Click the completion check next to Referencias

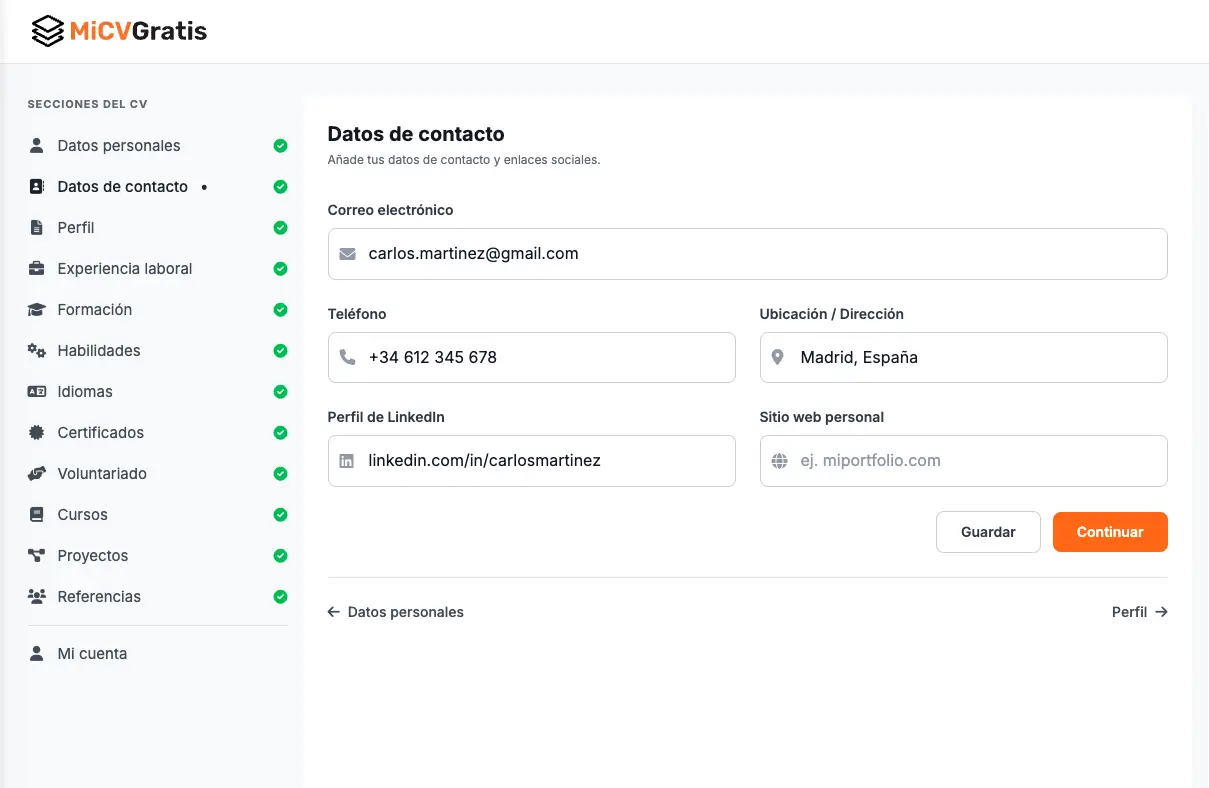click(x=280, y=596)
